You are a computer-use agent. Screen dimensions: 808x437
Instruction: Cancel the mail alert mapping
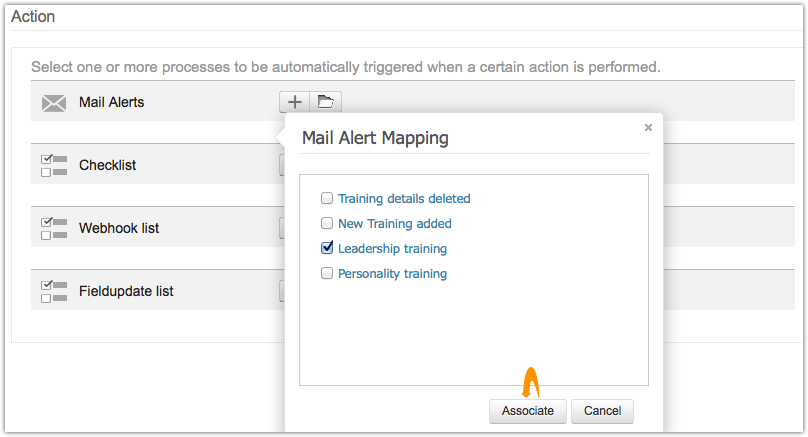pos(602,411)
